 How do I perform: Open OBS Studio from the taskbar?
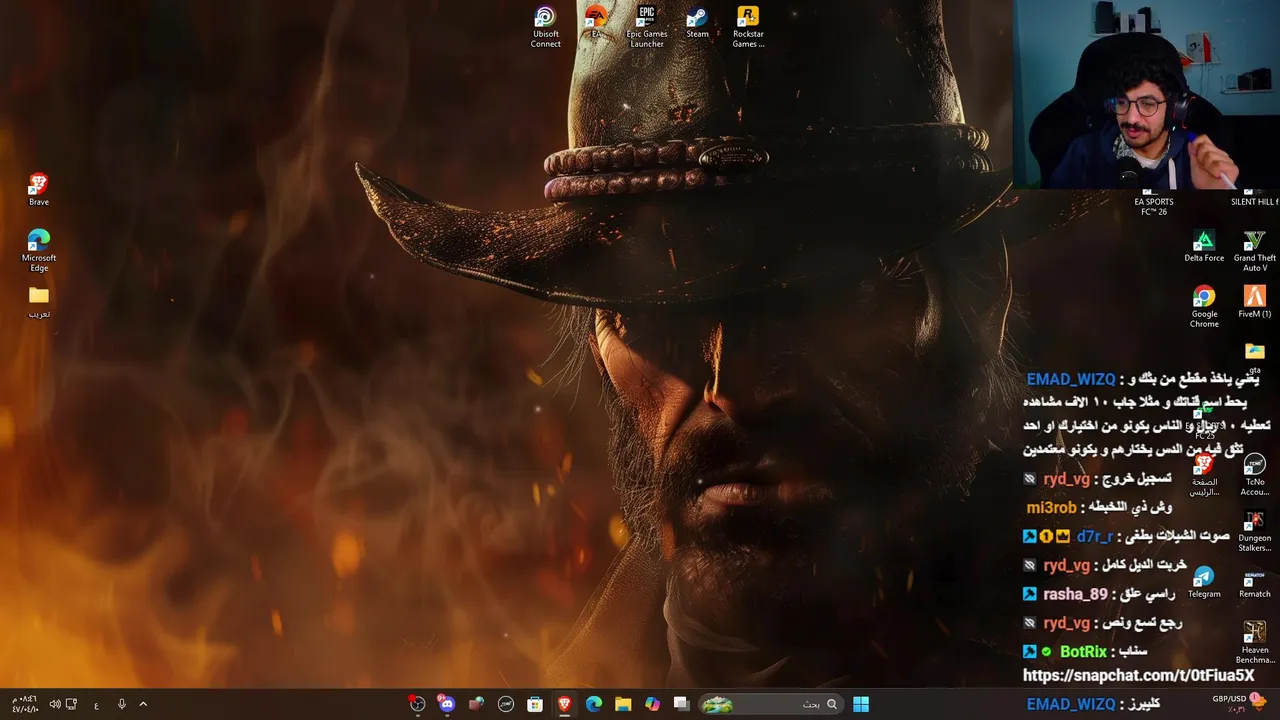(x=417, y=704)
